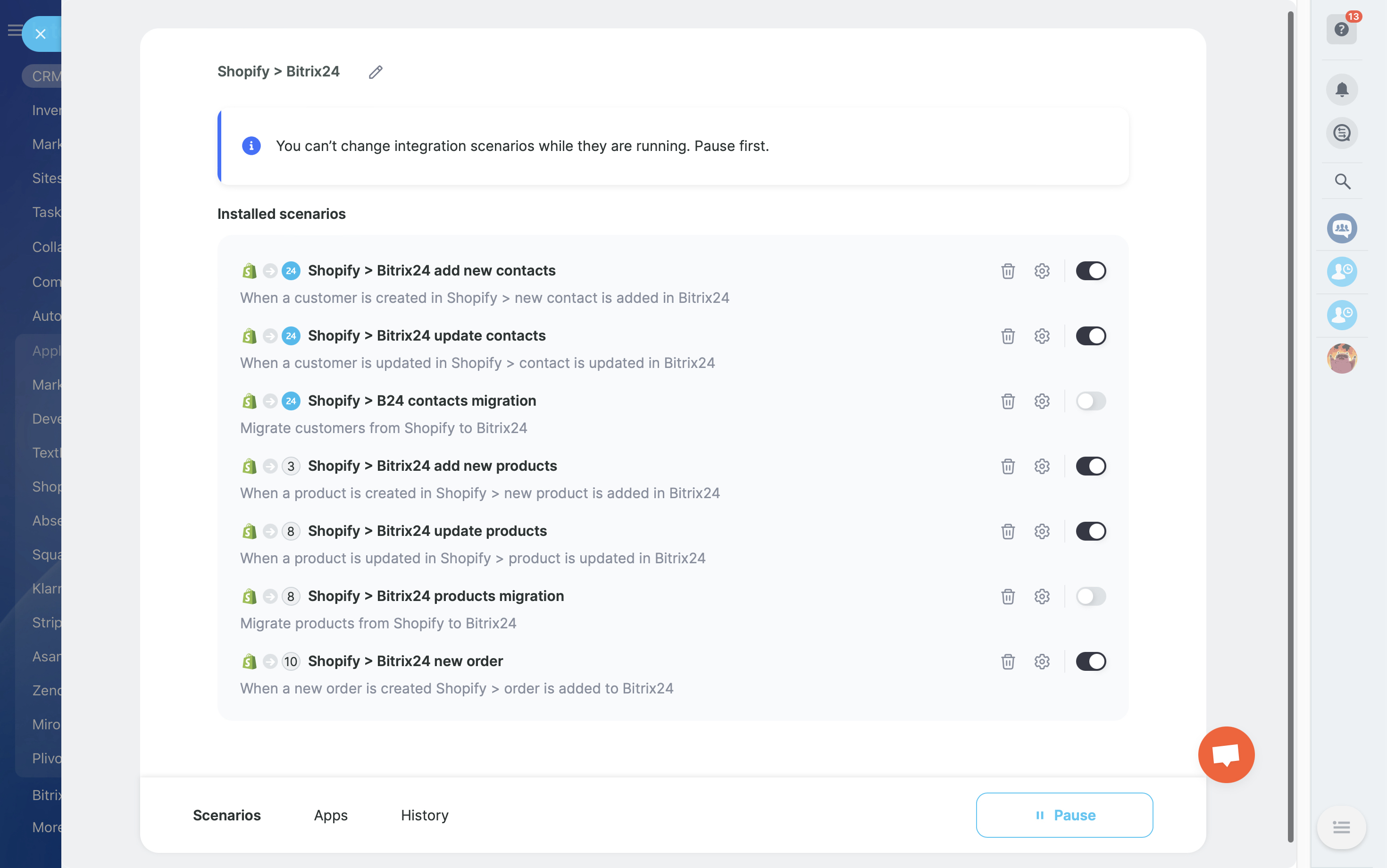Open settings for add new products scenario
This screenshot has height=868, width=1387.
(x=1042, y=466)
